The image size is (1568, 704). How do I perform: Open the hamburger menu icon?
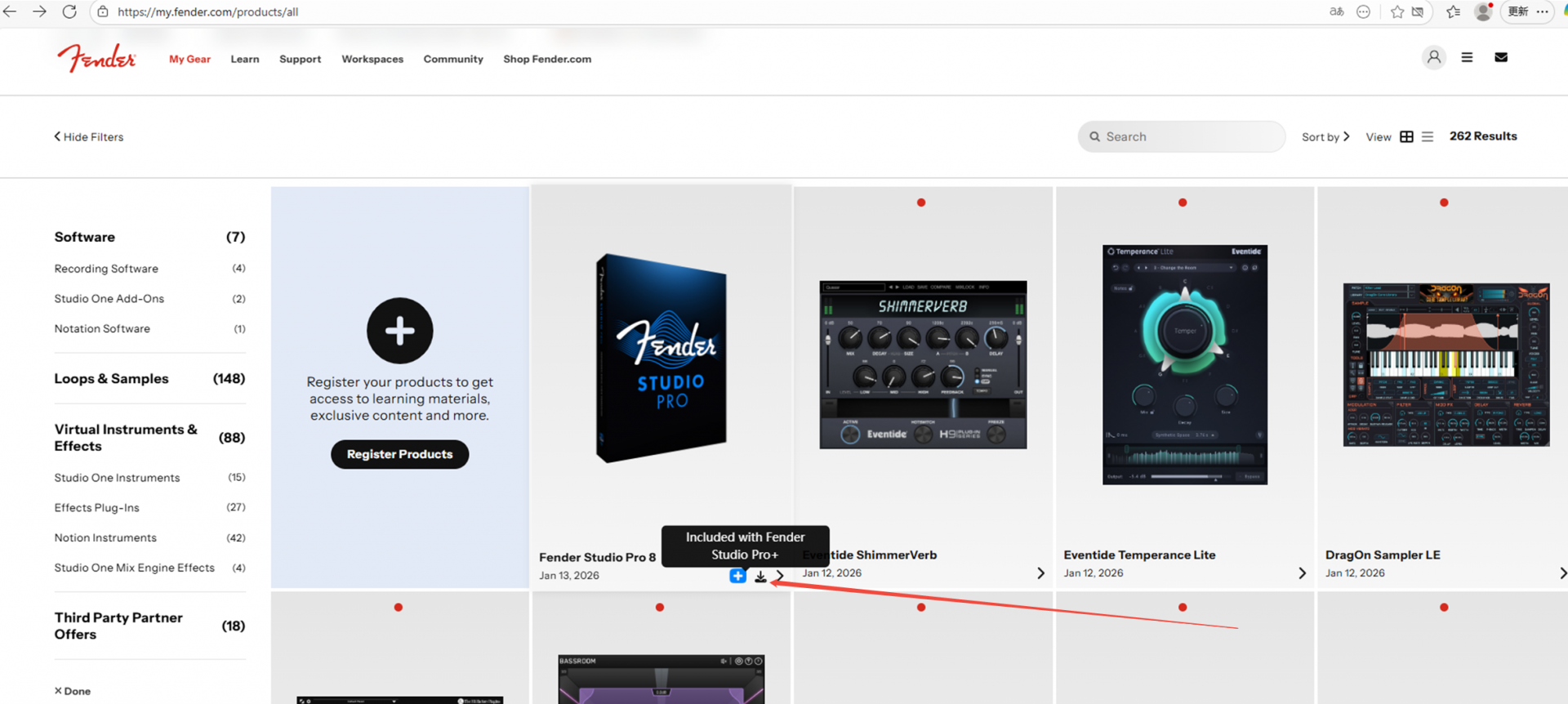tap(1467, 57)
